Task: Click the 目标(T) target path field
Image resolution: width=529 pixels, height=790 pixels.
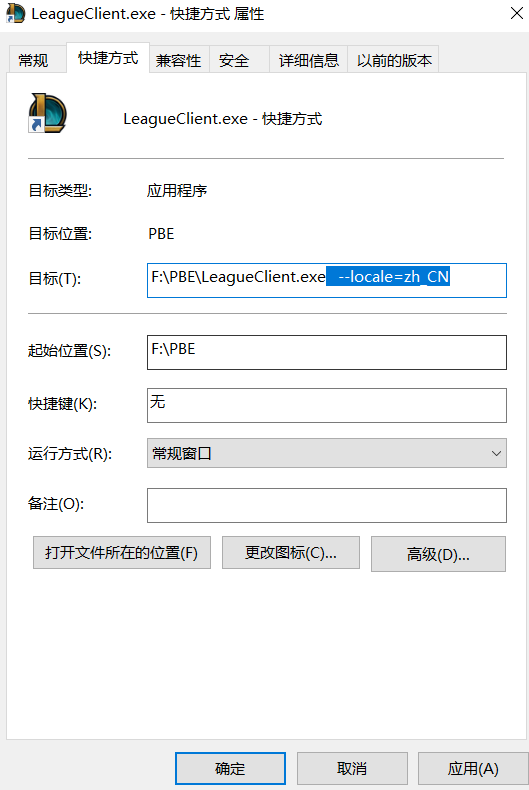Action: click(x=326, y=280)
